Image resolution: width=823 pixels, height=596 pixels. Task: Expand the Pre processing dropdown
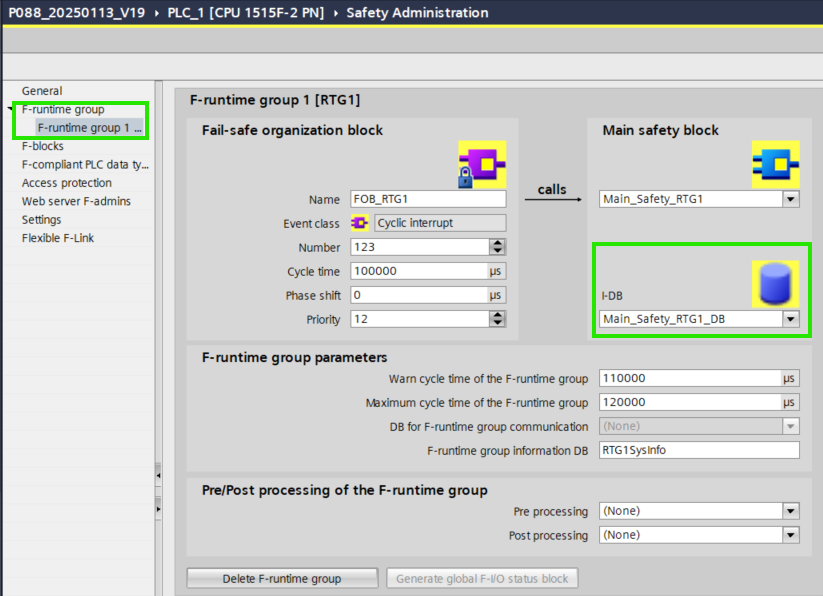click(790, 511)
